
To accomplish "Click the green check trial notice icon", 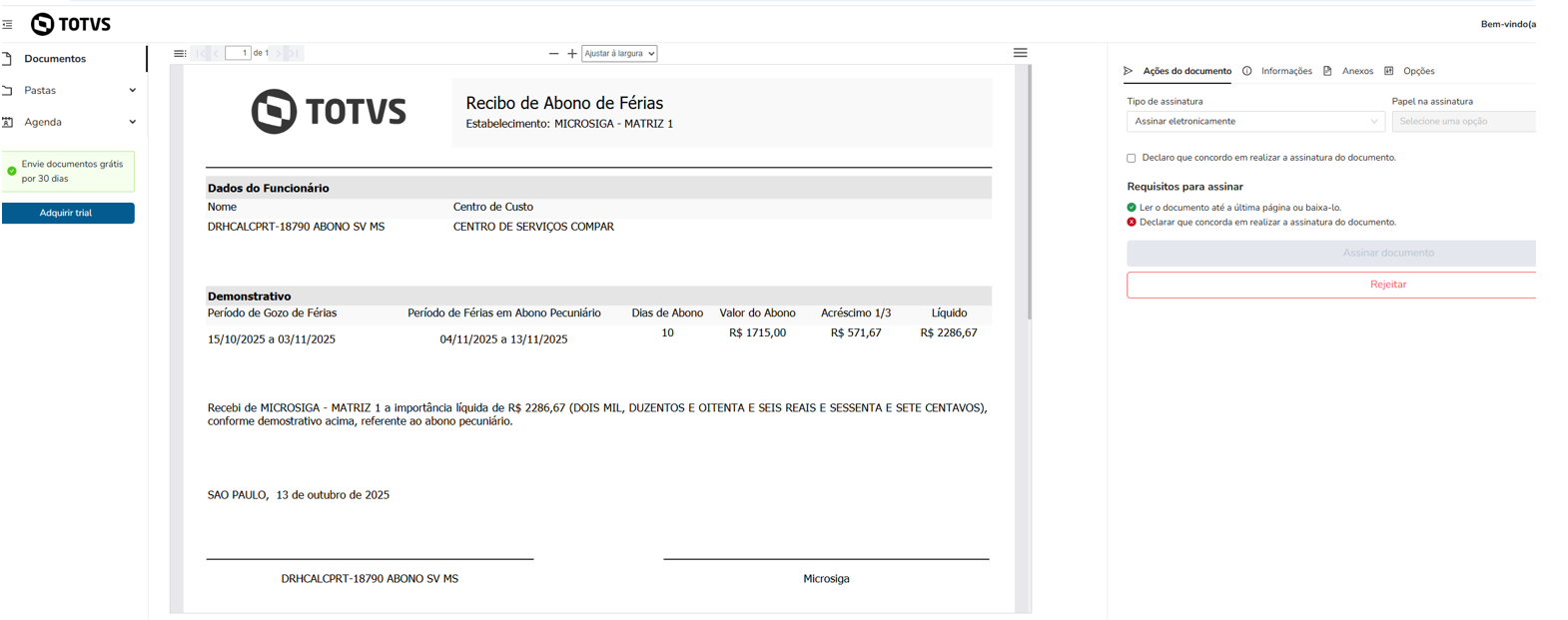I will click(x=12, y=171).
